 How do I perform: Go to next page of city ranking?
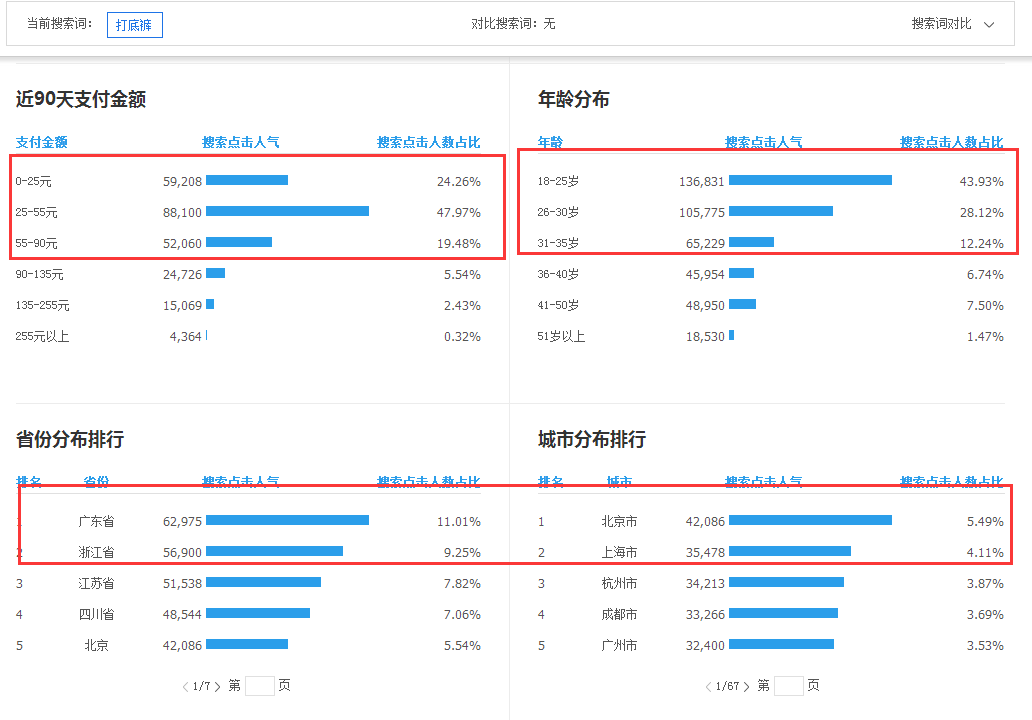[x=746, y=686]
